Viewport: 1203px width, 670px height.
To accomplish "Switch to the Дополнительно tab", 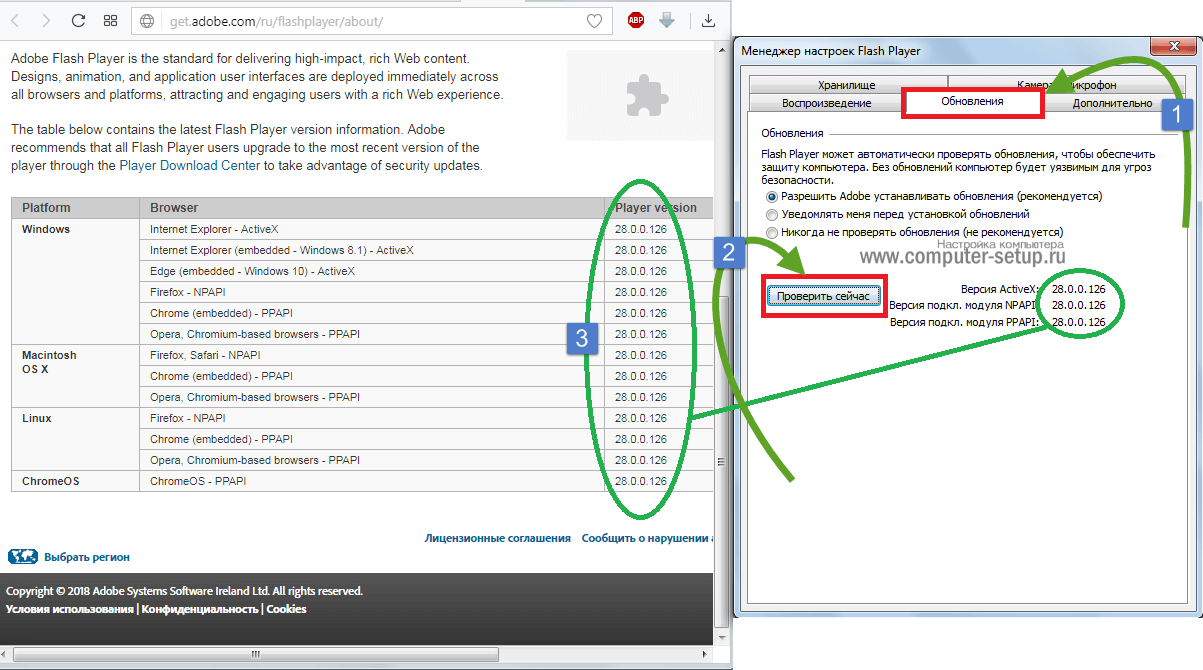I will pos(1112,103).
